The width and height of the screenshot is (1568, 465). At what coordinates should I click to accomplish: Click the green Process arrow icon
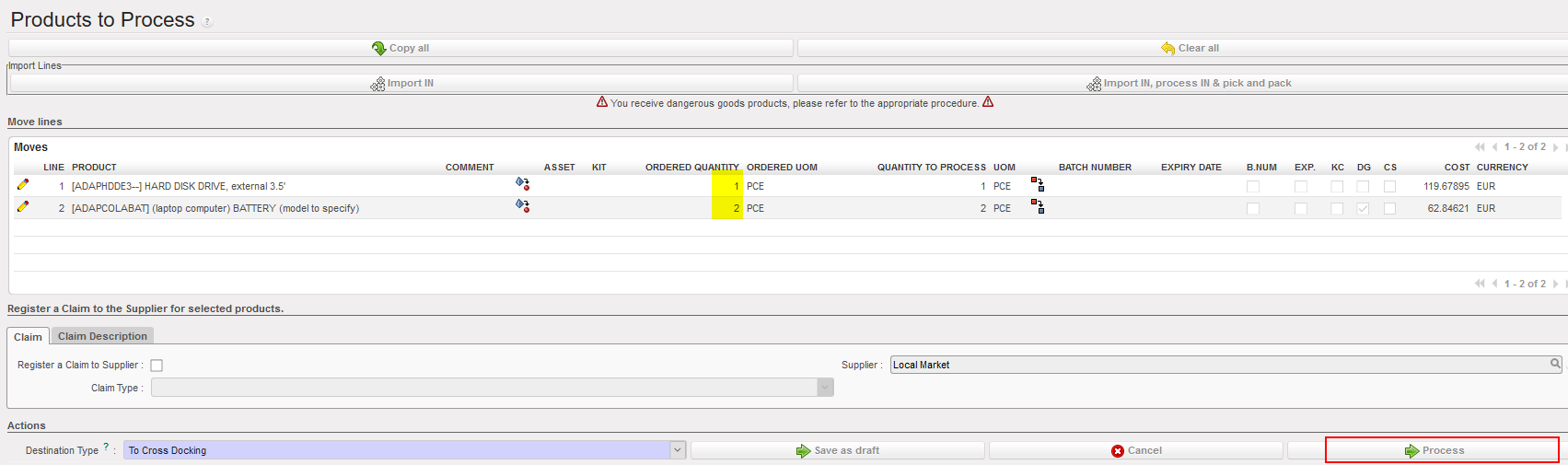[x=1411, y=451]
